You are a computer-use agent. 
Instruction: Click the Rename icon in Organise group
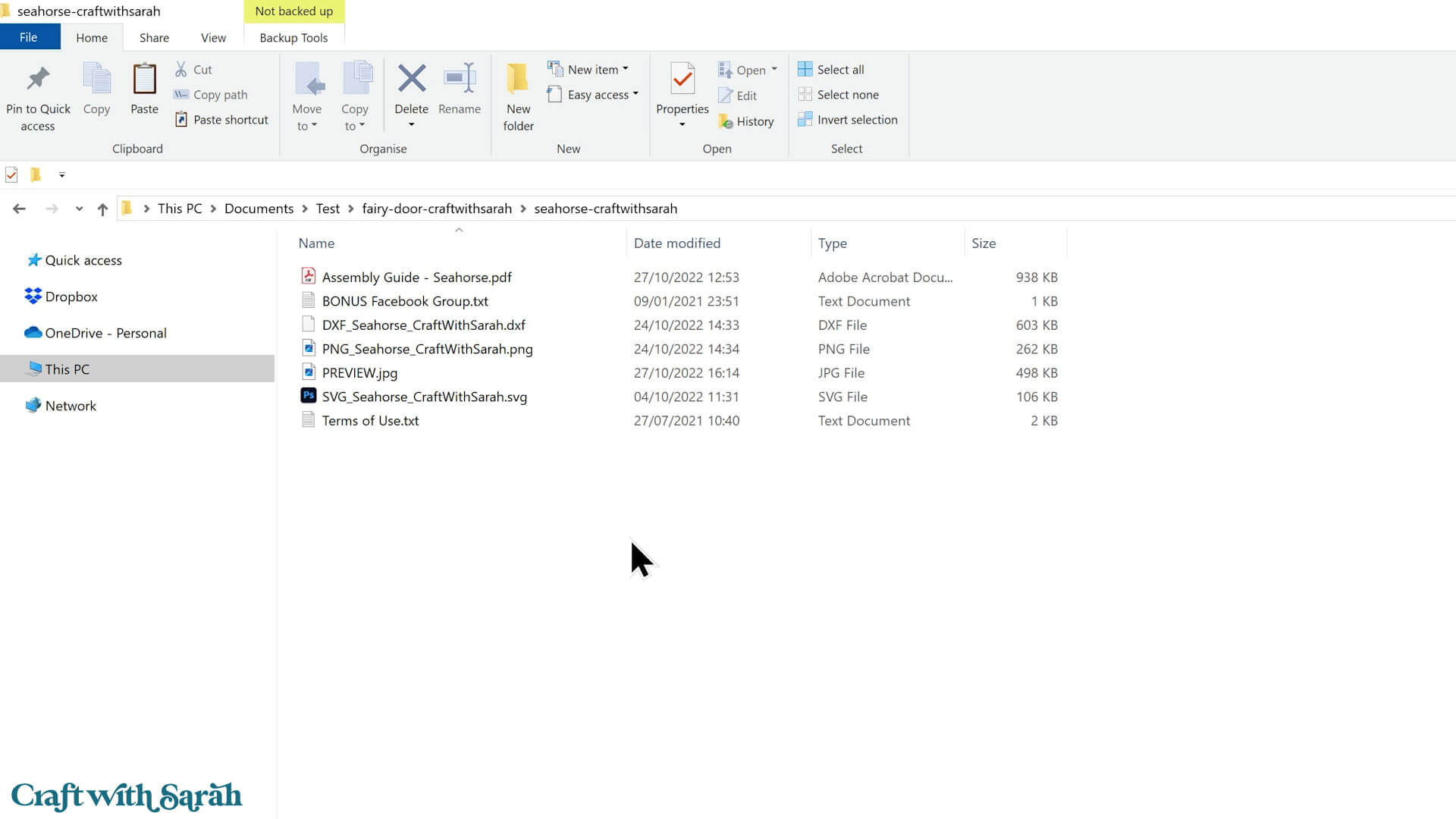click(460, 79)
